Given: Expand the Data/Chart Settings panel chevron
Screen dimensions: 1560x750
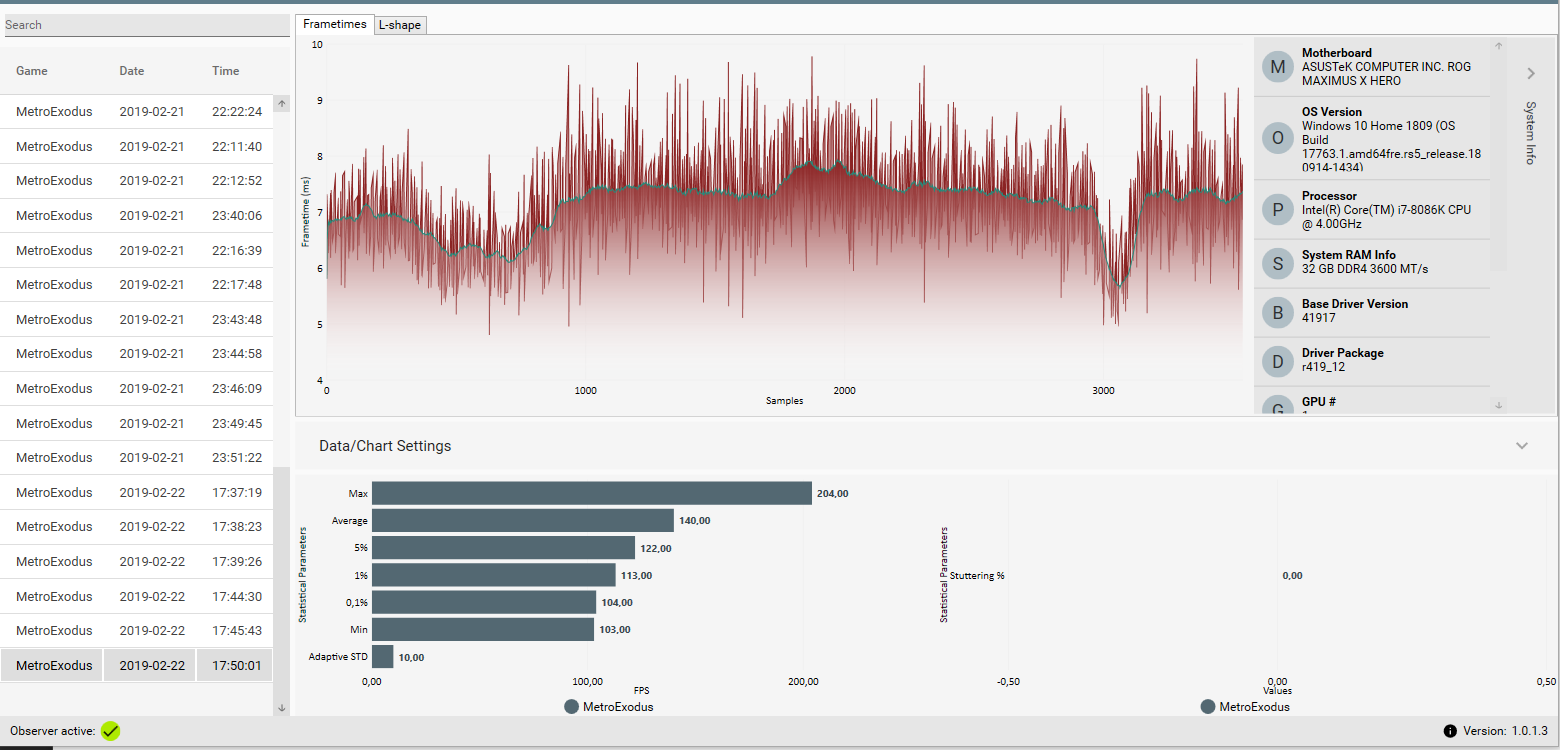Looking at the screenshot, I should tap(1522, 446).
